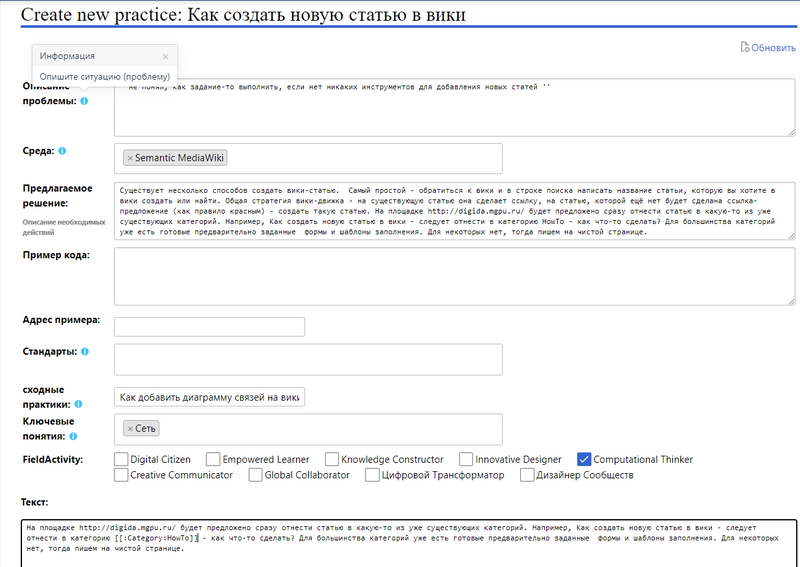Check the Global Collaborator option

256,475
